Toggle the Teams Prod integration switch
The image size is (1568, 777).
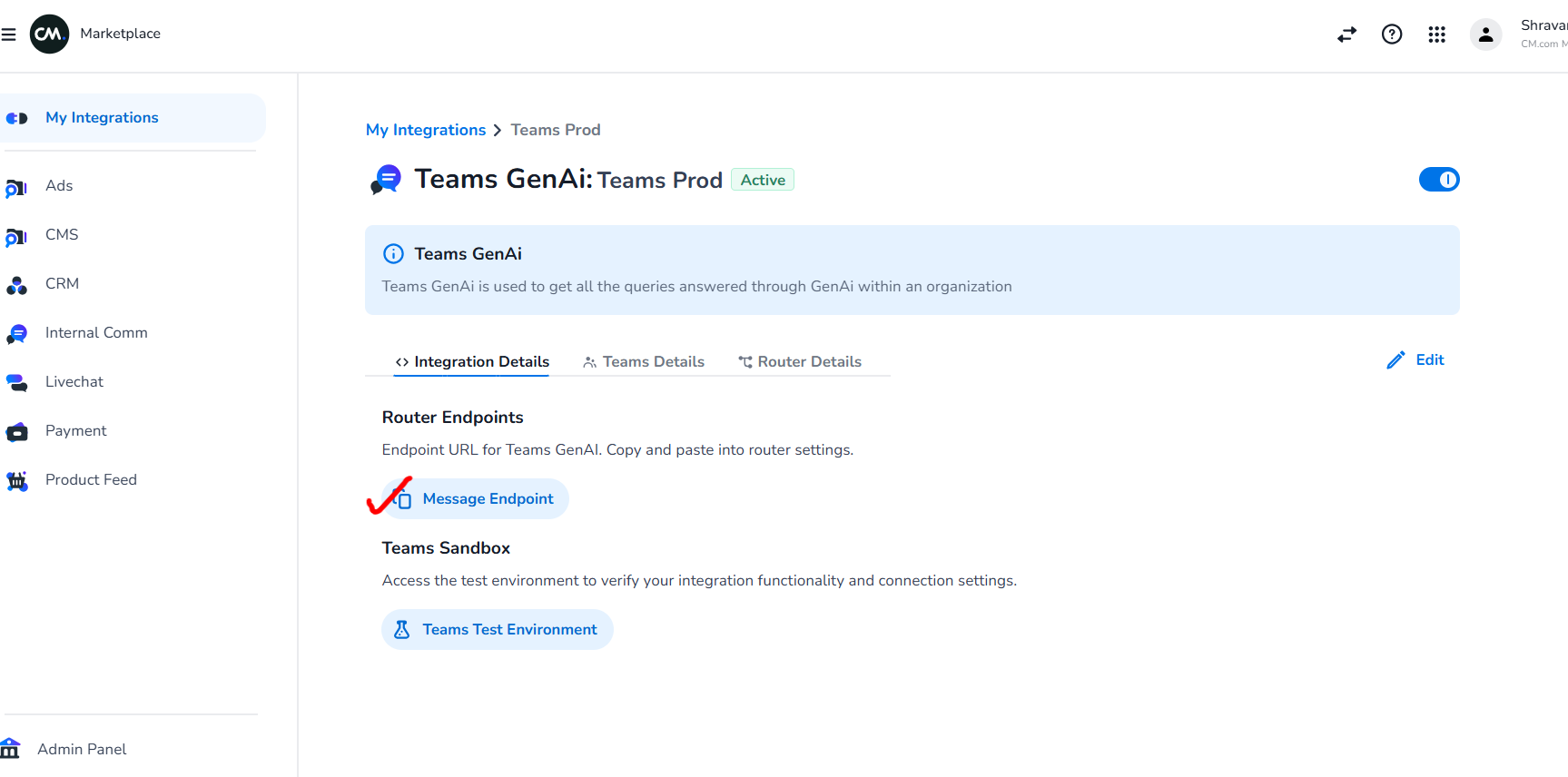click(x=1439, y=180)
